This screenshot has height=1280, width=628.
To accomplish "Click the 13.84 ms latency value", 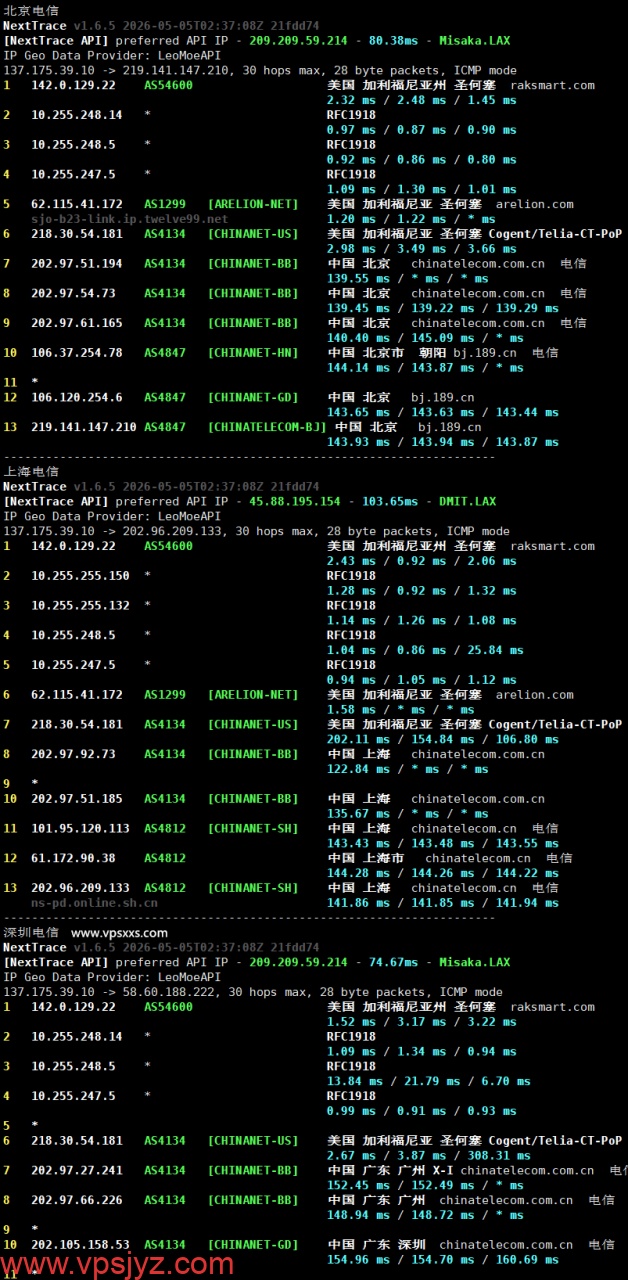I will point(355,1081).
